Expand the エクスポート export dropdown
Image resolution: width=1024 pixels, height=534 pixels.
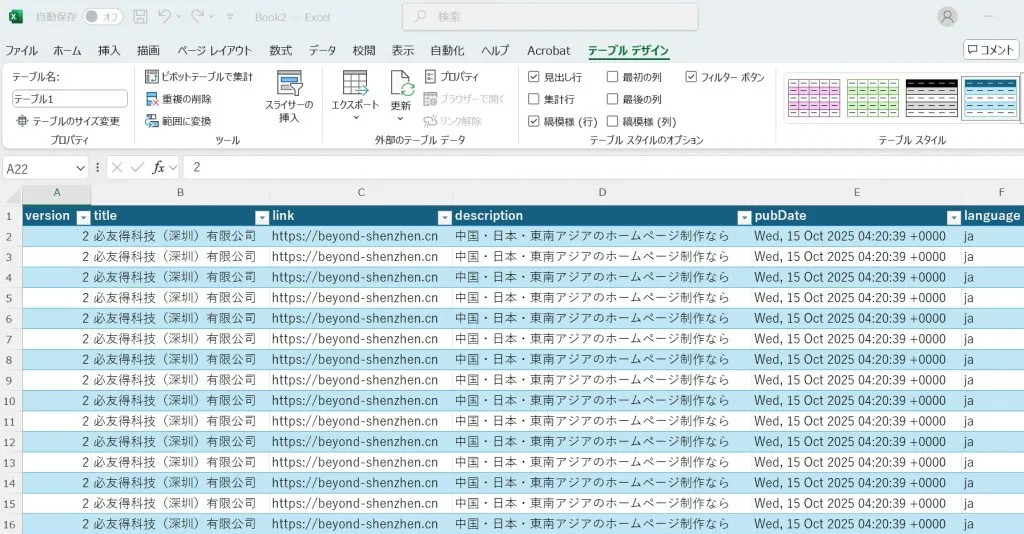pos(355,117)
